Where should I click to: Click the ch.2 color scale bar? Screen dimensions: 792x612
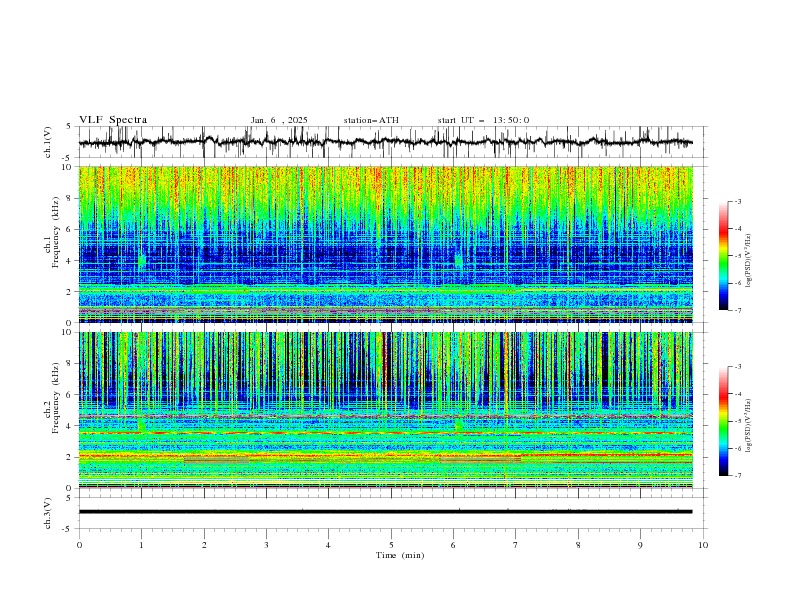pos(723,421)
